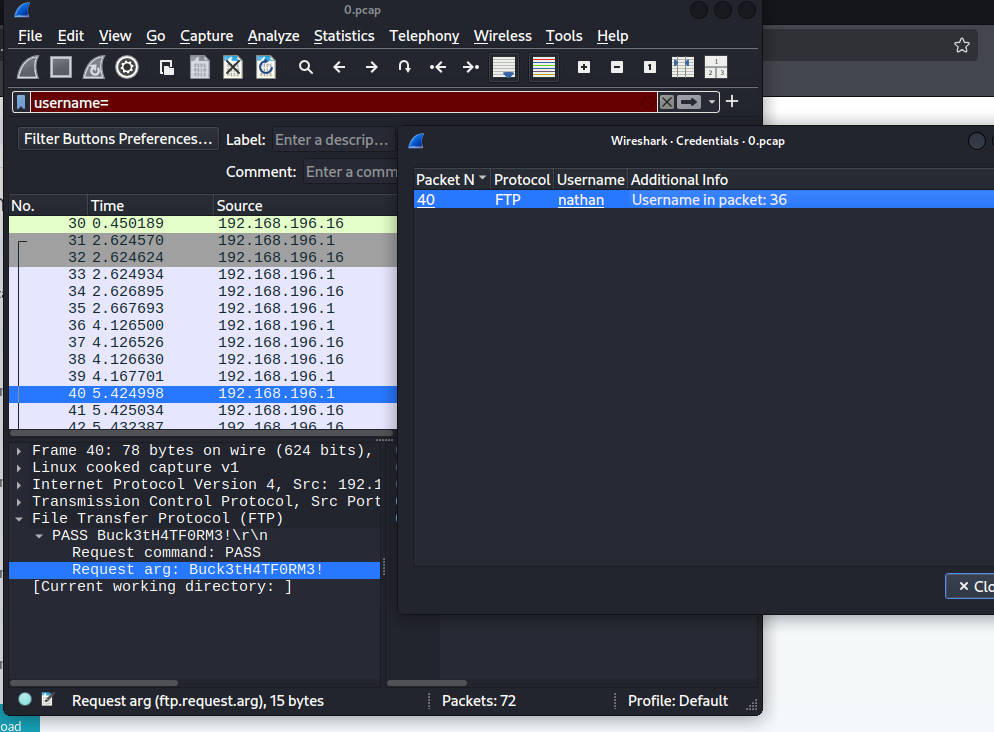The height and width of the screenshot is (732, 994).
Task: Collapse the PASS Buck3tH4TF0RM3! node
Action: tap(39, 536)
